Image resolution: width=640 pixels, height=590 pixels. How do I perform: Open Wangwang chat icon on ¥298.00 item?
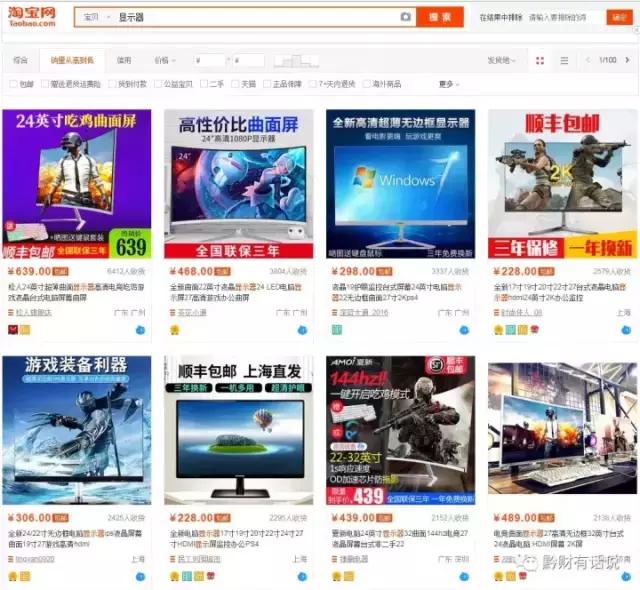[464, 330]
